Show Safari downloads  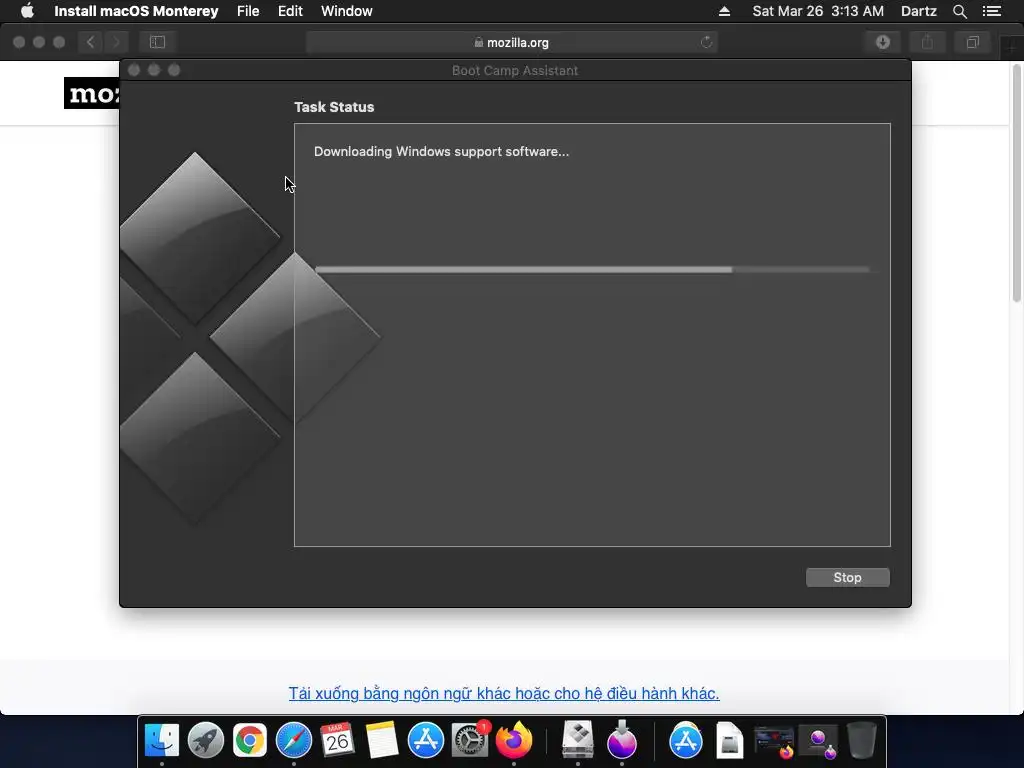pos(883,42)
